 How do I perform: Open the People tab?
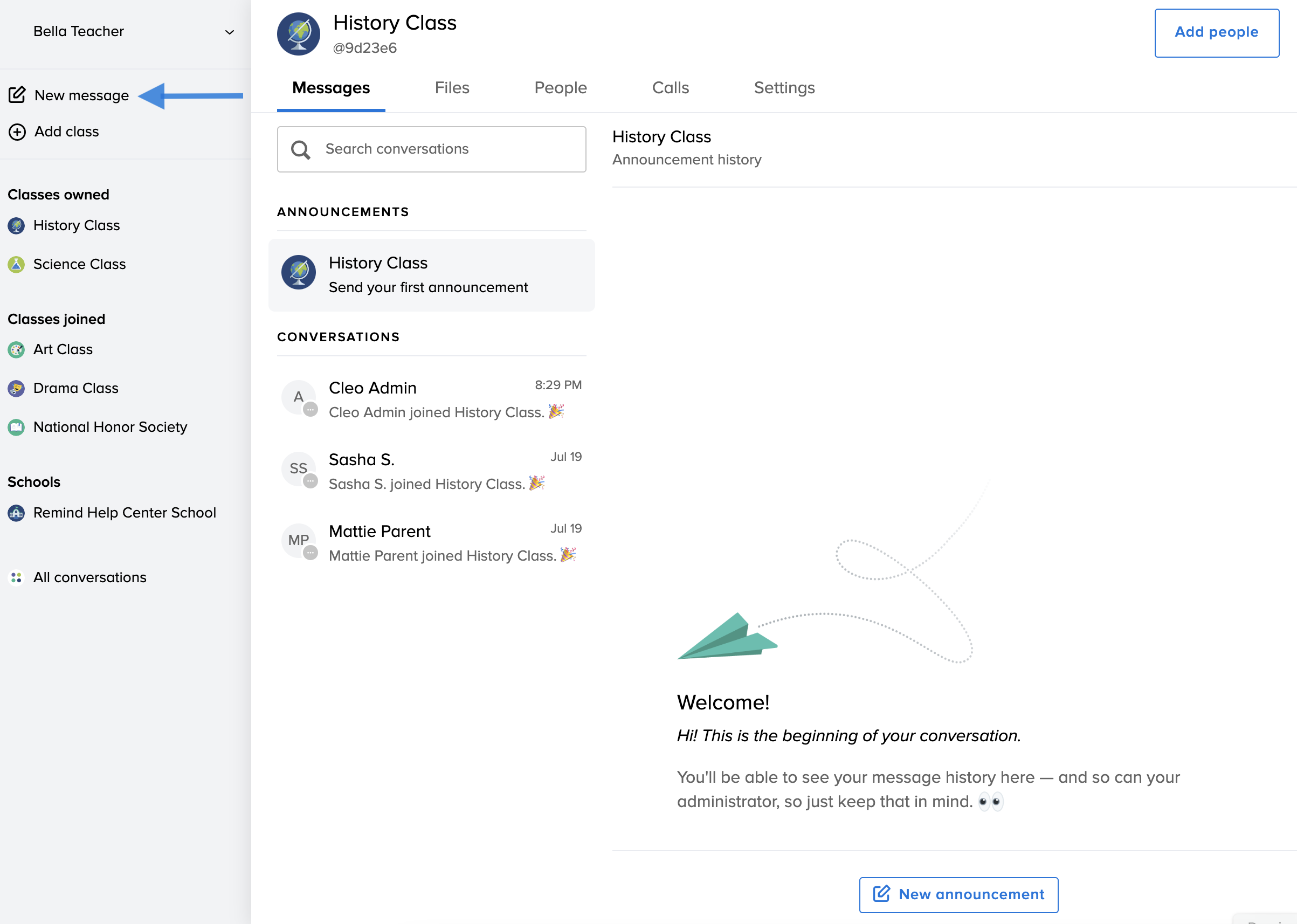(560, 88)
